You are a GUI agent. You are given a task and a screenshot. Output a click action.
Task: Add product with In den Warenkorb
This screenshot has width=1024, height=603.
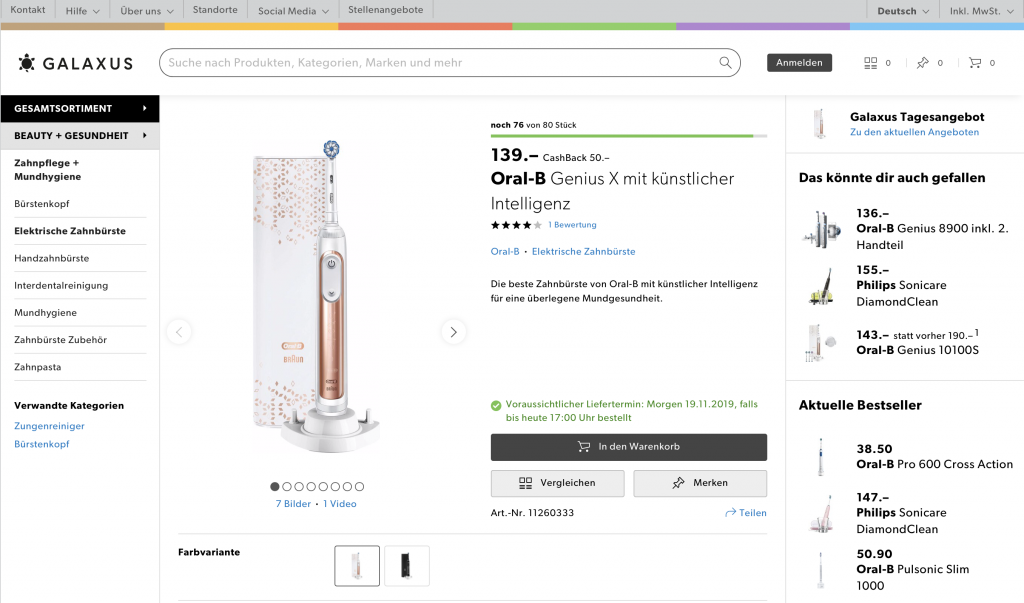628,447
